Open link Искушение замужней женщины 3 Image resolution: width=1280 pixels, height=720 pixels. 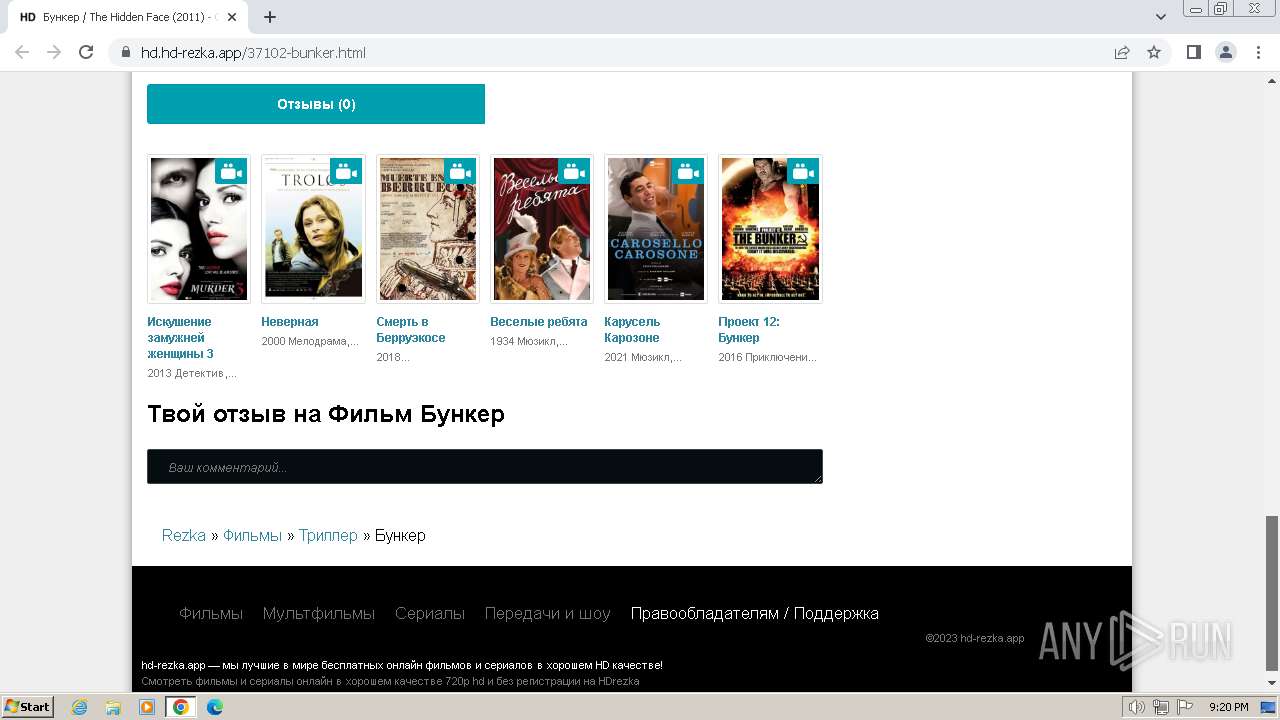(x=181, y=338)
